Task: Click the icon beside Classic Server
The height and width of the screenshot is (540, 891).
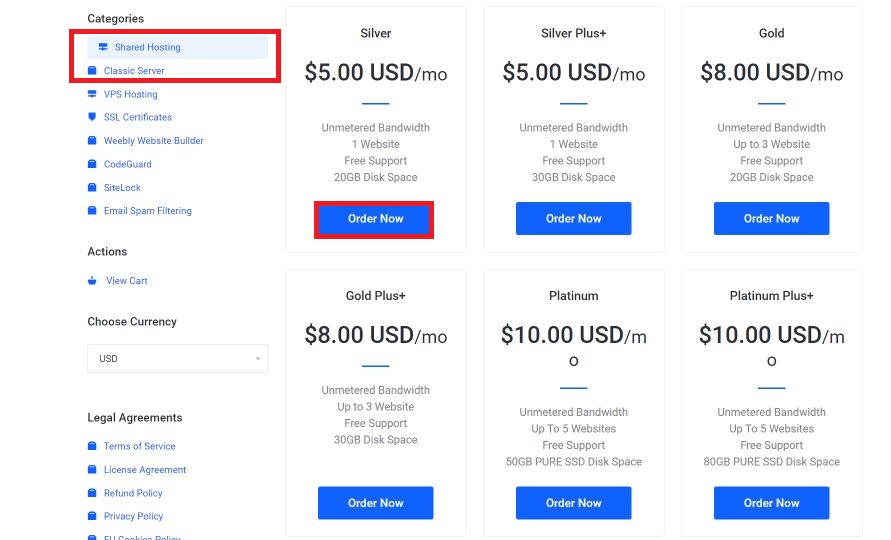Action: (92, 70)
